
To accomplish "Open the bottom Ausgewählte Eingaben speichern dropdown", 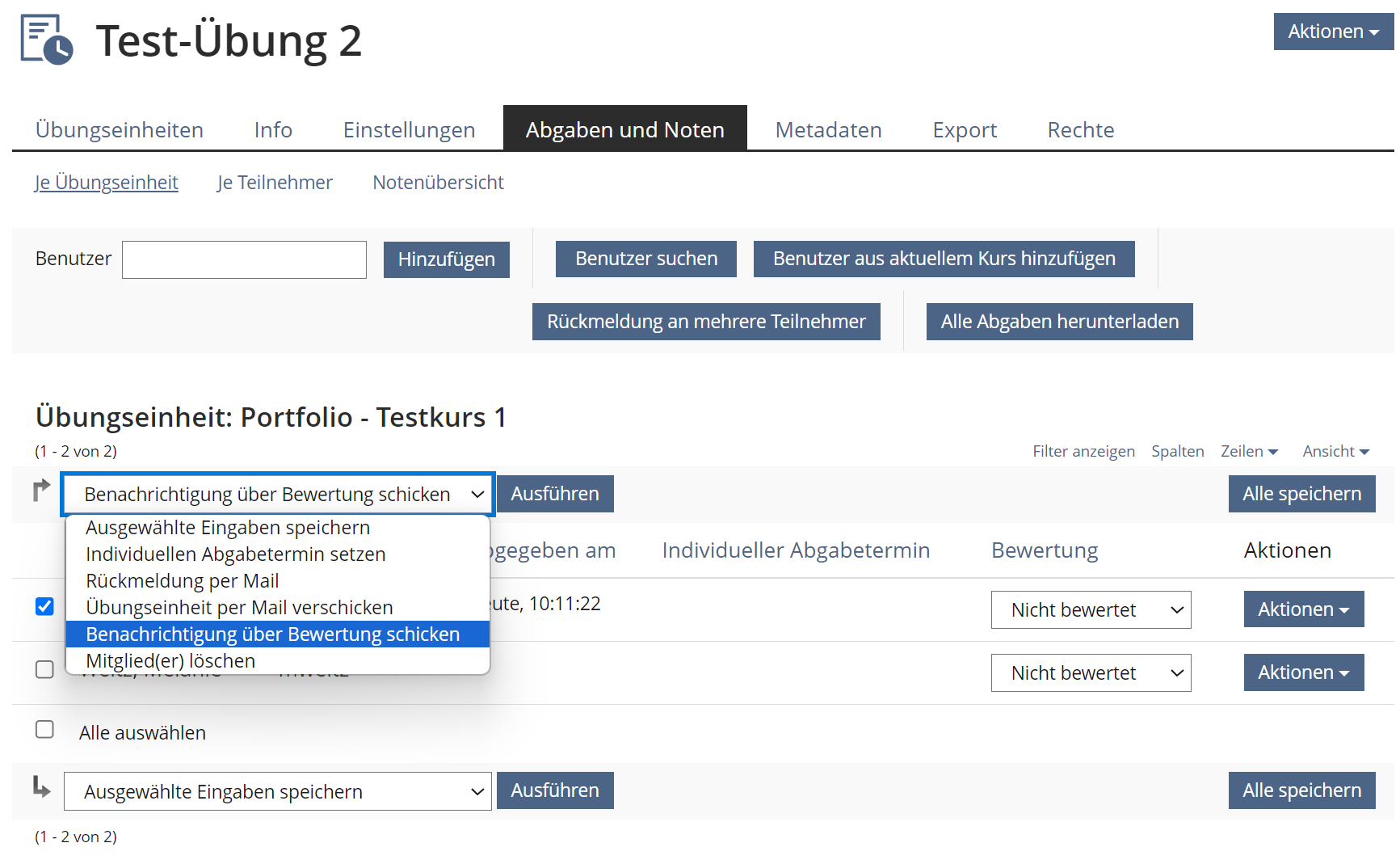I will (277, 791).
